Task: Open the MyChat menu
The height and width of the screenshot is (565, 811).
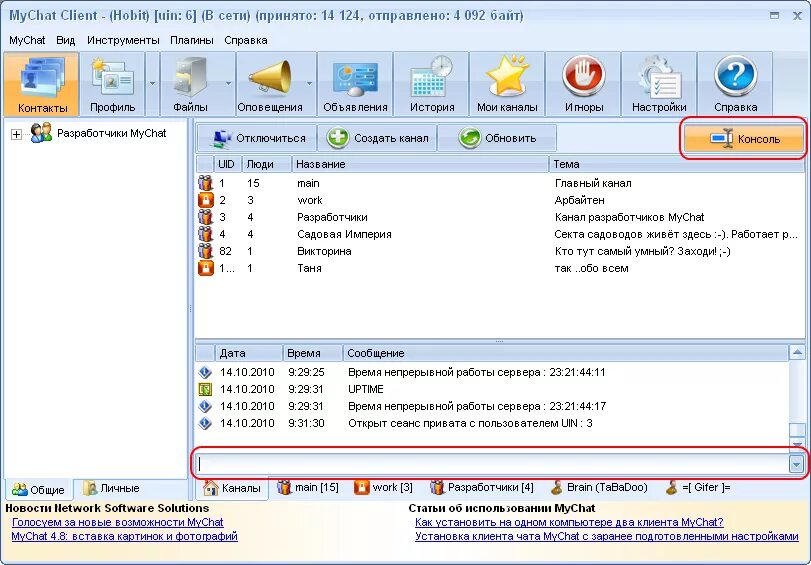Action: (x=27, y=40)
